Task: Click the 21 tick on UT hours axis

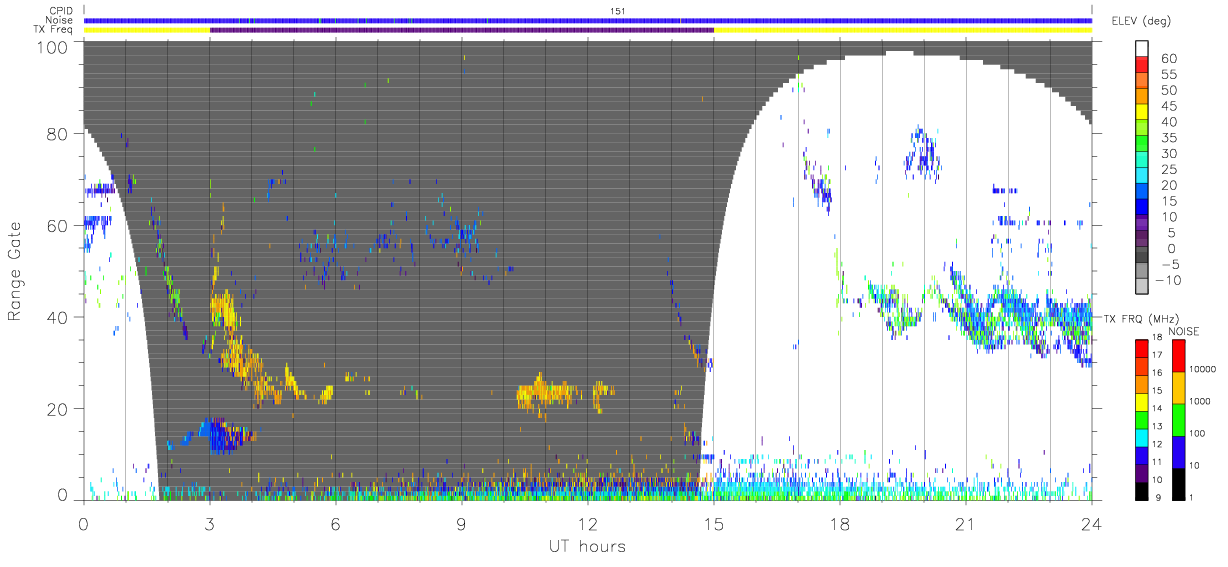Action: pyautogui.click(x=965, y=523)
